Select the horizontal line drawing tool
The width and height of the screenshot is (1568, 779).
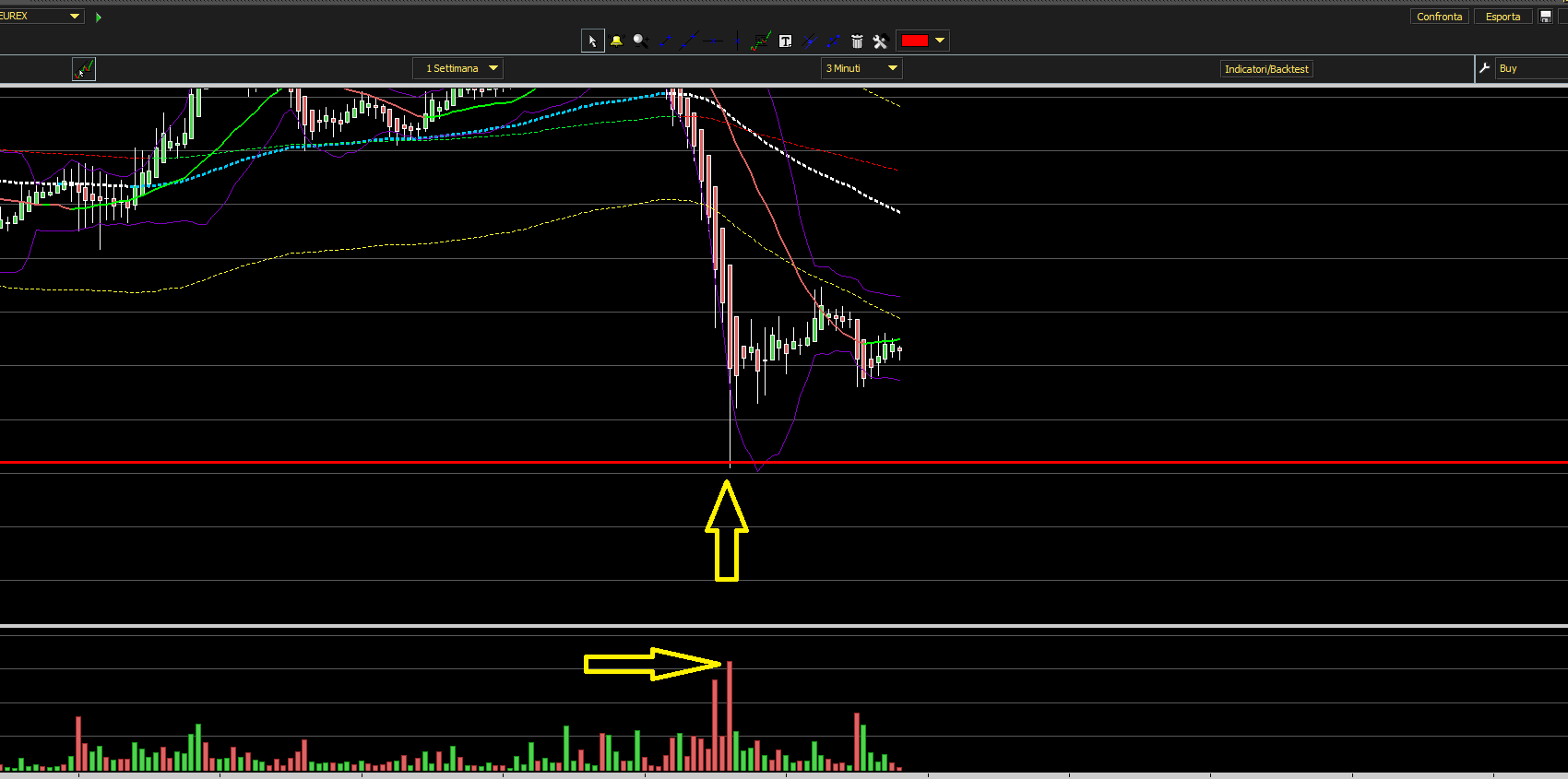point(713,41)
